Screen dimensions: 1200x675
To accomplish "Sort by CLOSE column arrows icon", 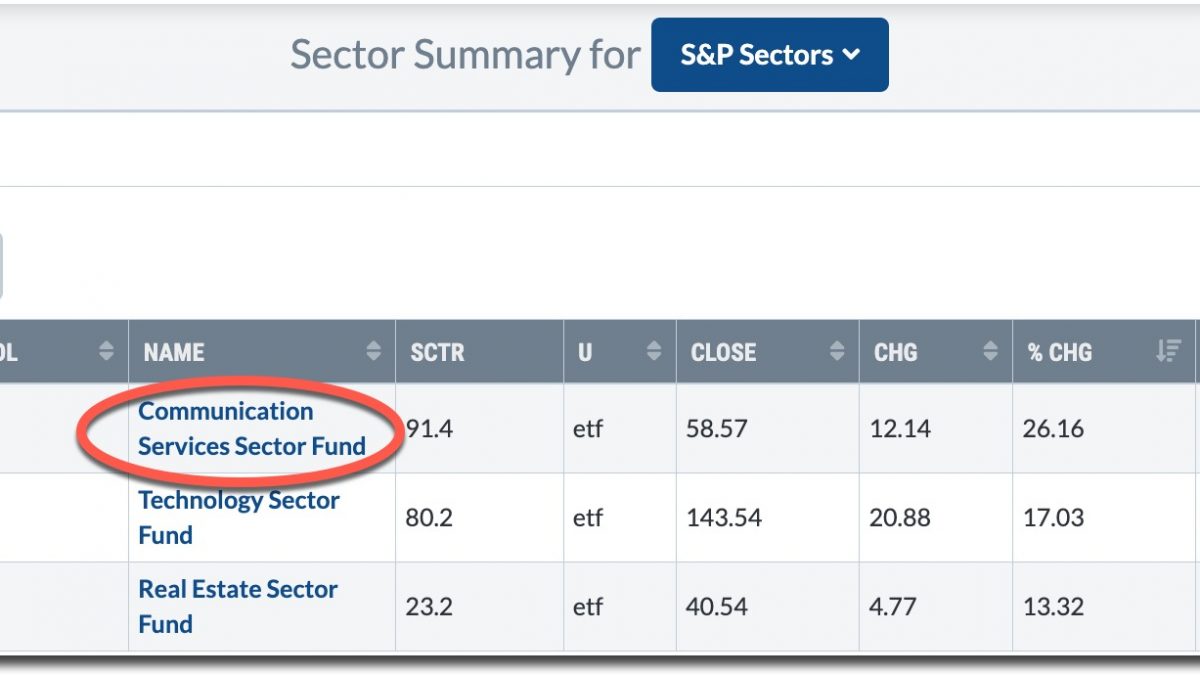I will pos(837,352).
